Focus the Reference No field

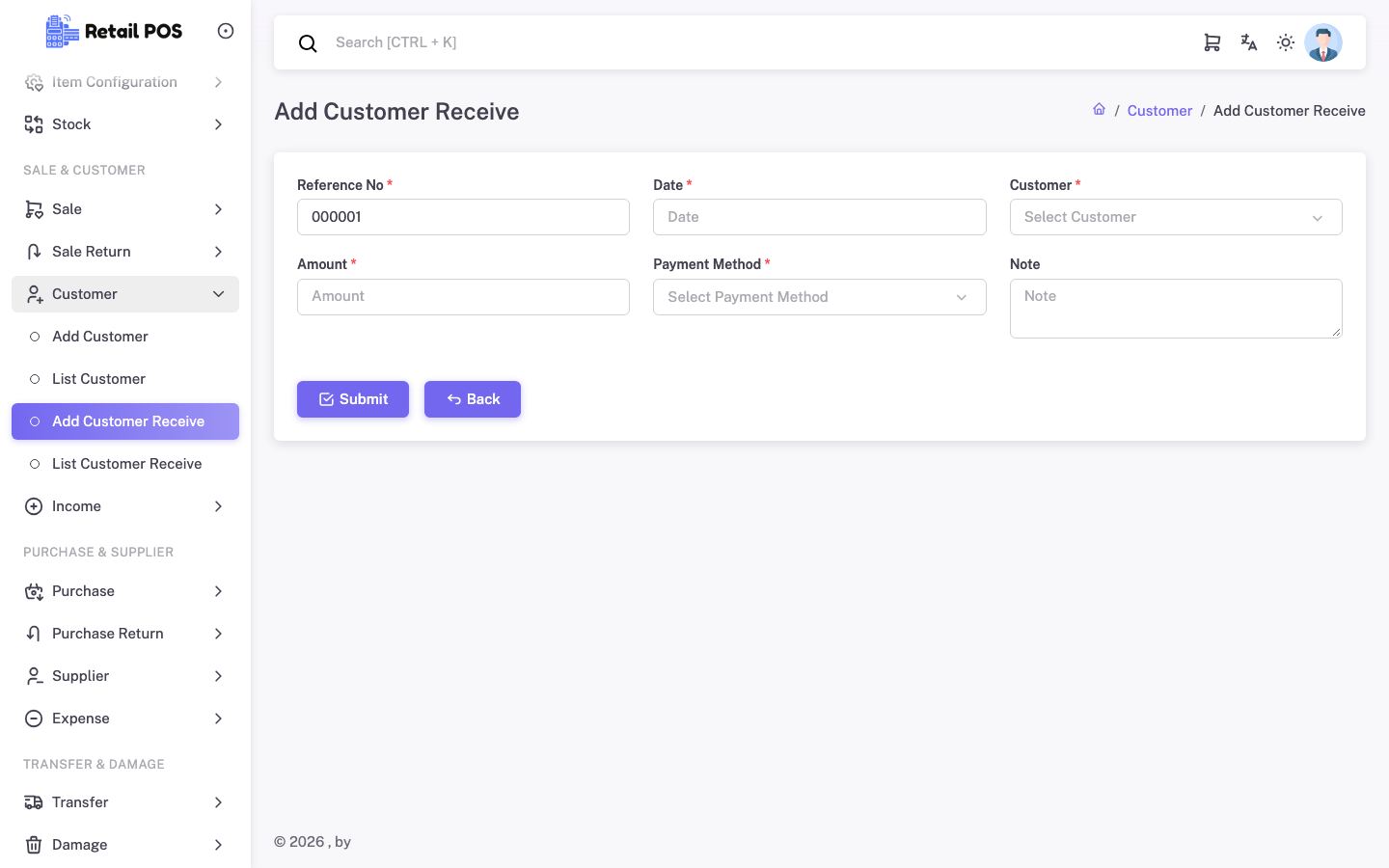(x=463, y=217)
